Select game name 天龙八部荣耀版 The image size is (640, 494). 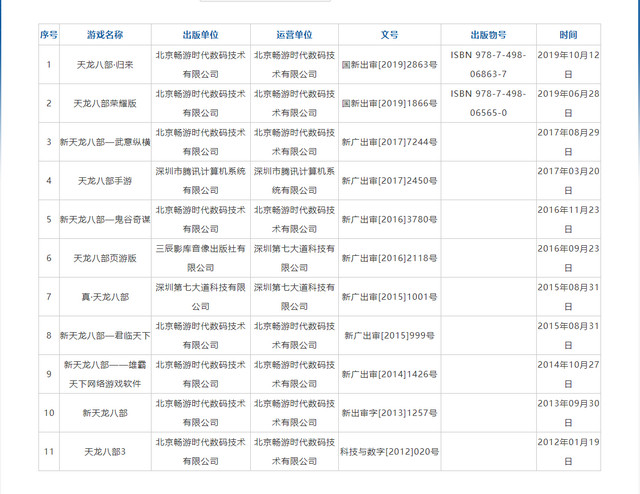tap(105, 103)
